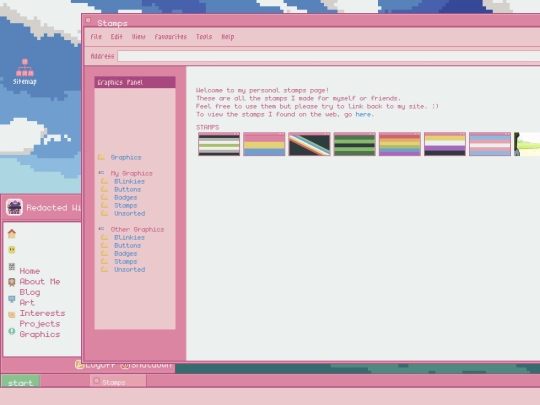This screenshot has height=405, width=540.
Task: Open Interests from the start menu
Action: 42,313
